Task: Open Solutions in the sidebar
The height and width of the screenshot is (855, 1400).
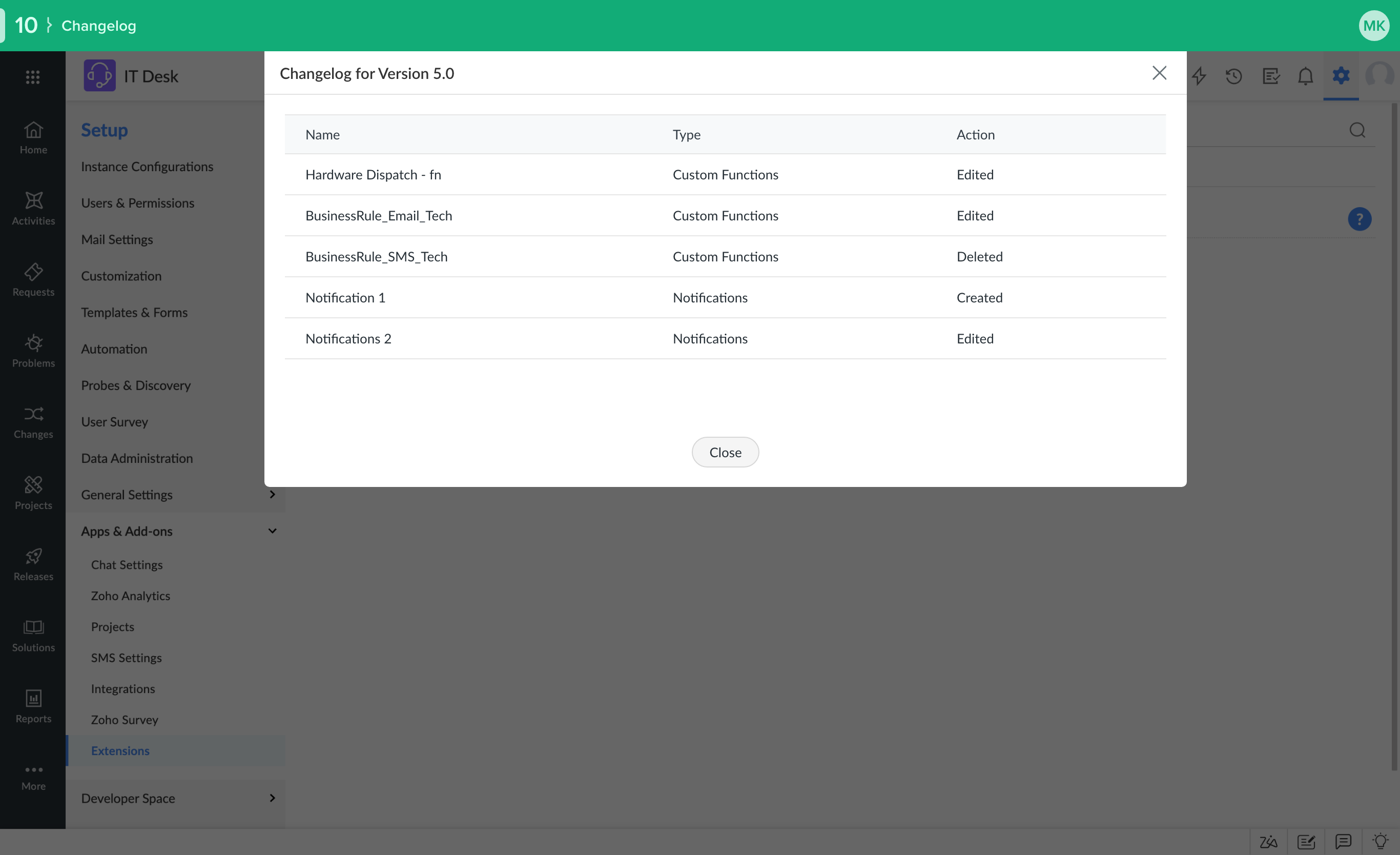Action: (x=33, y=635)
